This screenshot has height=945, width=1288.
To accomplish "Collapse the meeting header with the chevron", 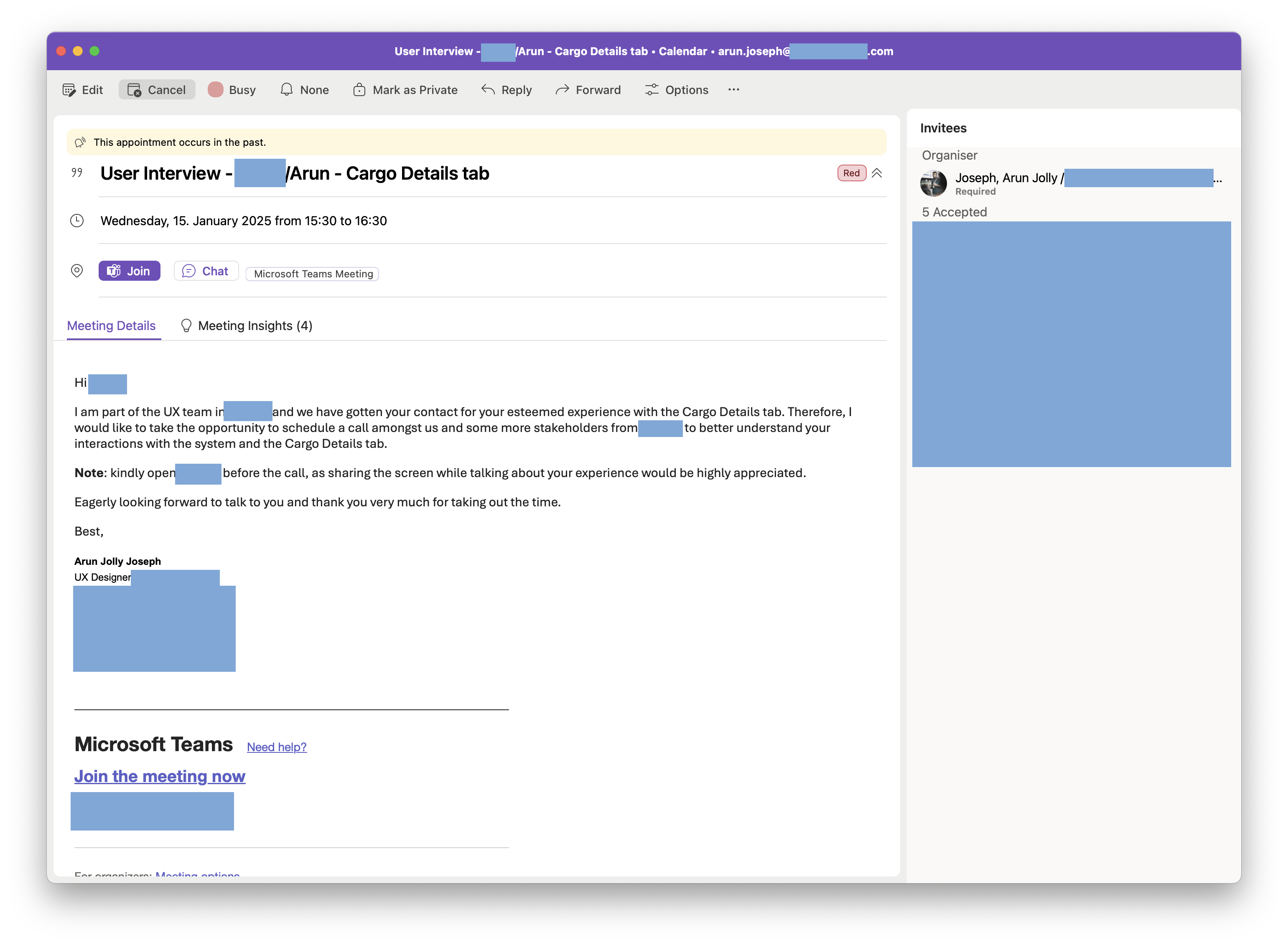I will [x=877, y=173].
